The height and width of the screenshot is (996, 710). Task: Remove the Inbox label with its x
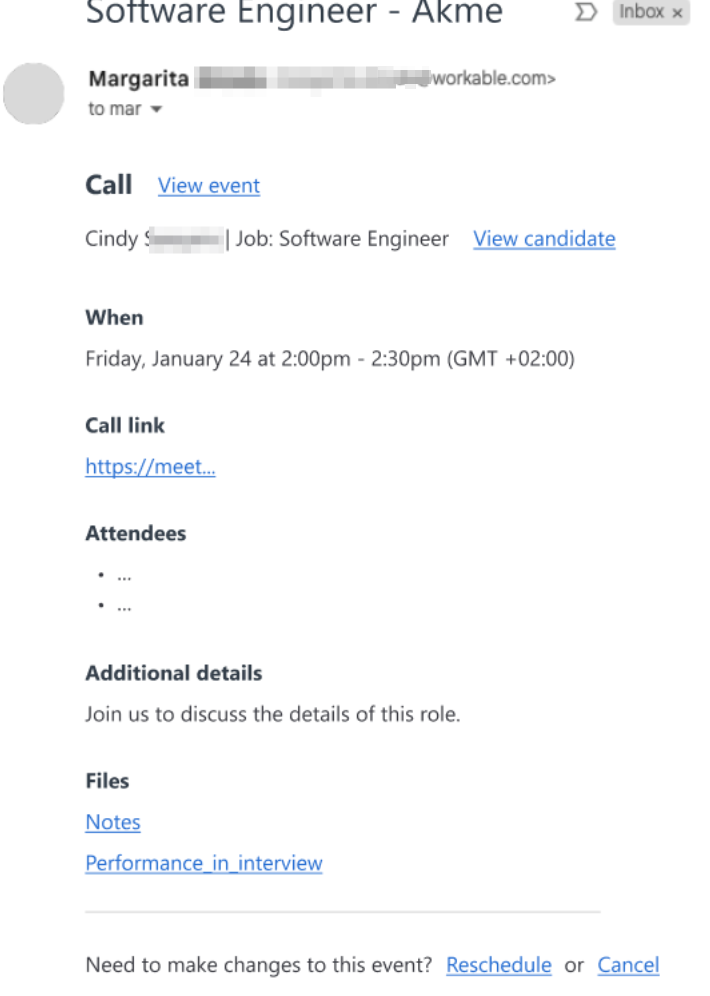click(x=677, y=13)
